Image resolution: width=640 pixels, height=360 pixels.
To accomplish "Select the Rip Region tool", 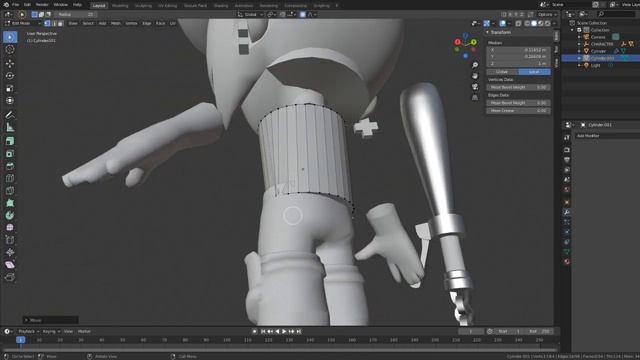I will click(10, 277).
